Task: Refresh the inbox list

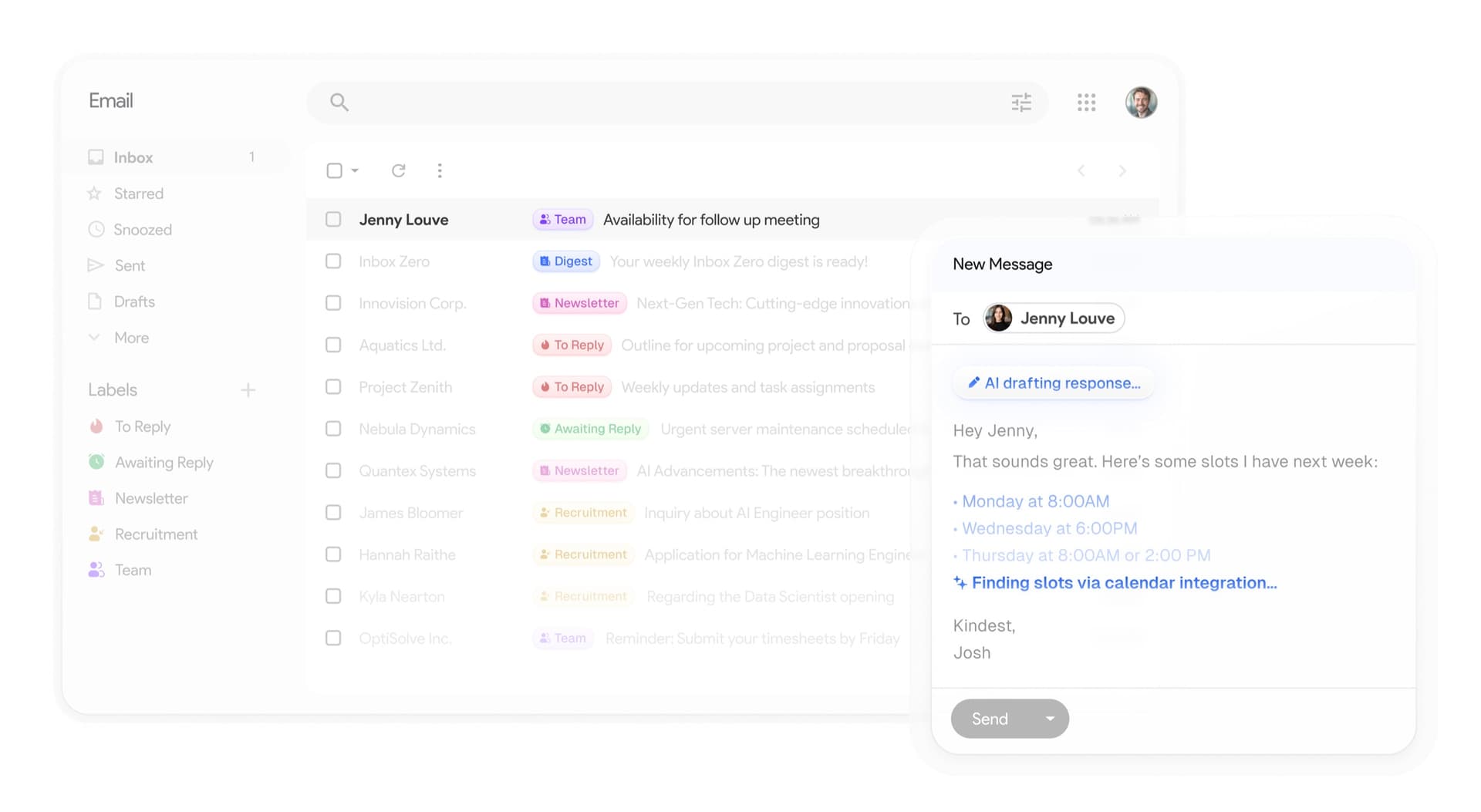Action: coord(398,170)
